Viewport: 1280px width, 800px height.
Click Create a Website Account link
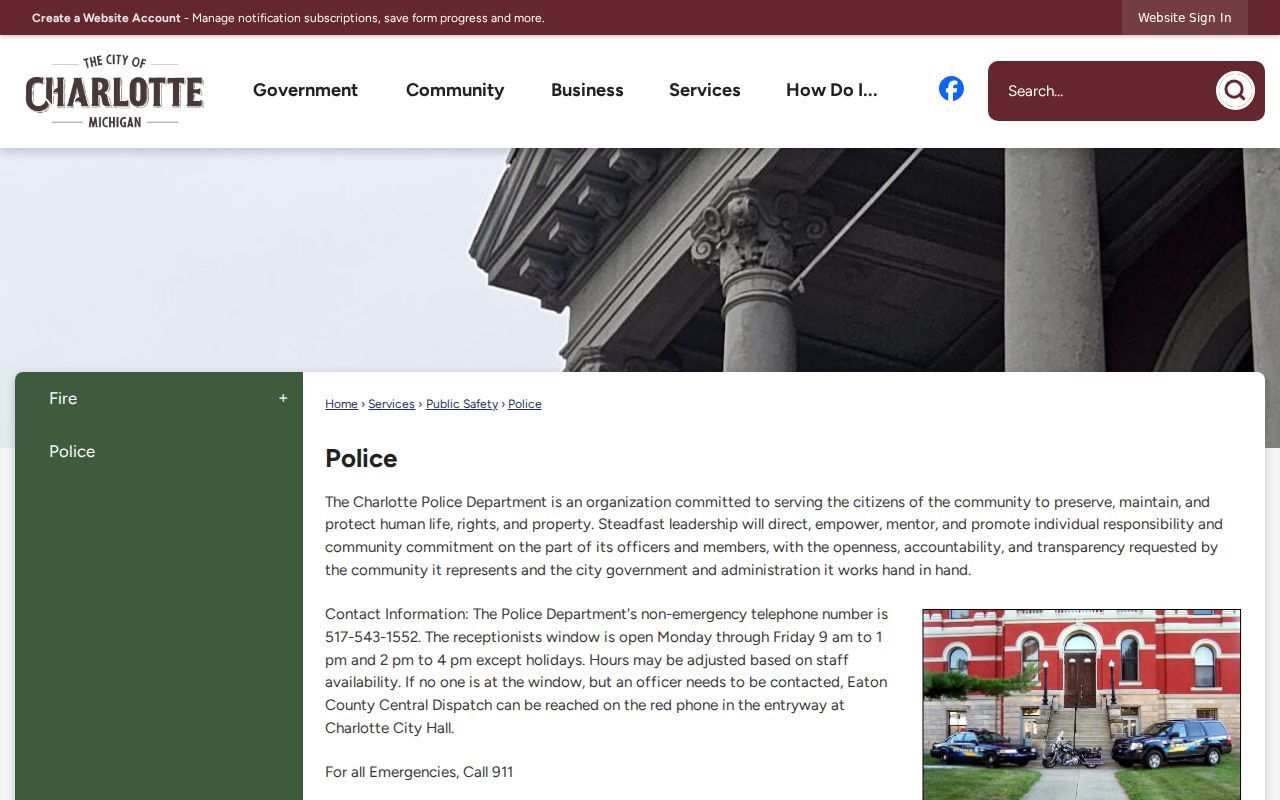pyautogui.click(x=106, y=18)
